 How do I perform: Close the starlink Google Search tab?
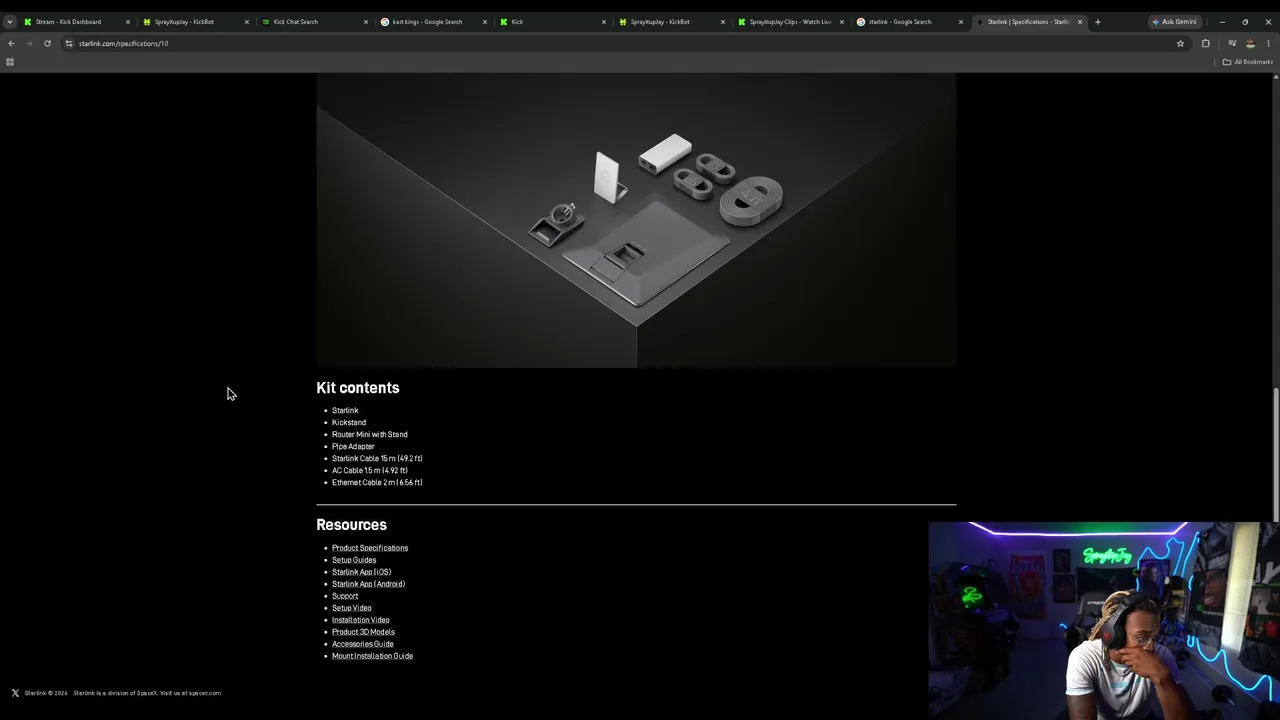click(x=961, y=22)
